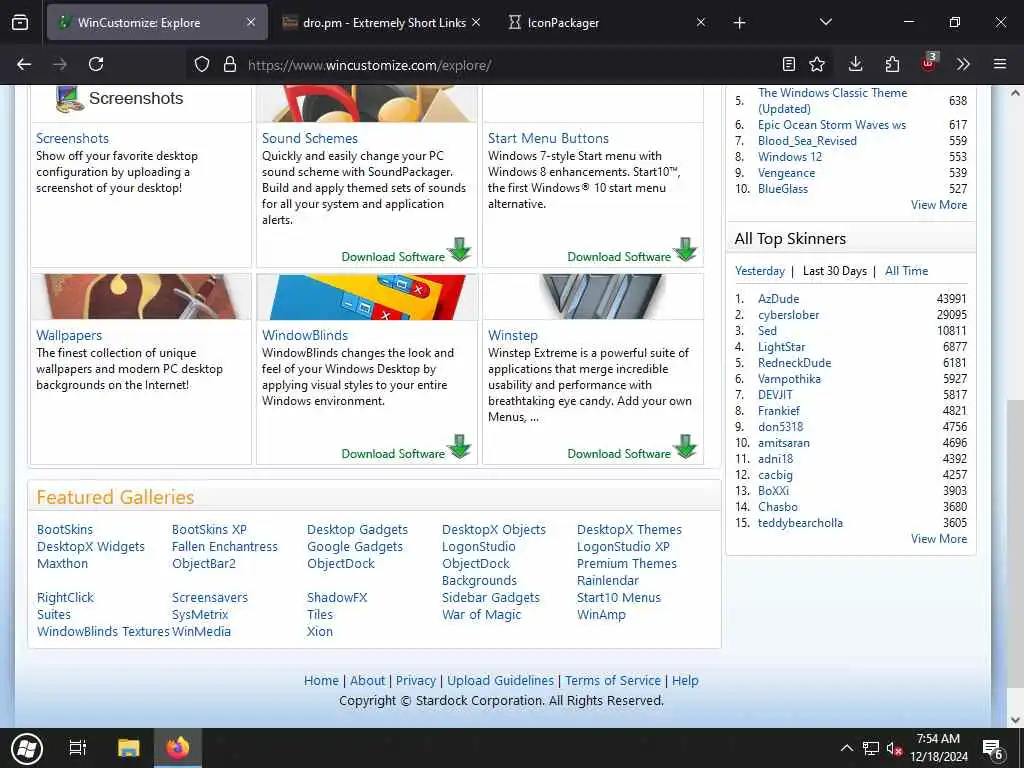Open the Terms of Service footer link
The height and width of the screenshot is (768, 1024).
click(x=613, y=680)
